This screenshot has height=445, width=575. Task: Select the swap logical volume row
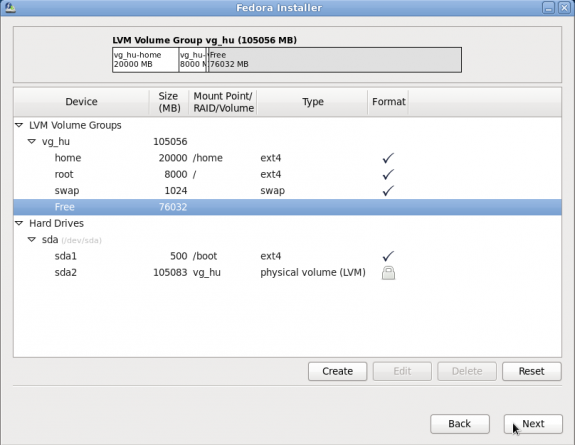(x=288, y=191)
